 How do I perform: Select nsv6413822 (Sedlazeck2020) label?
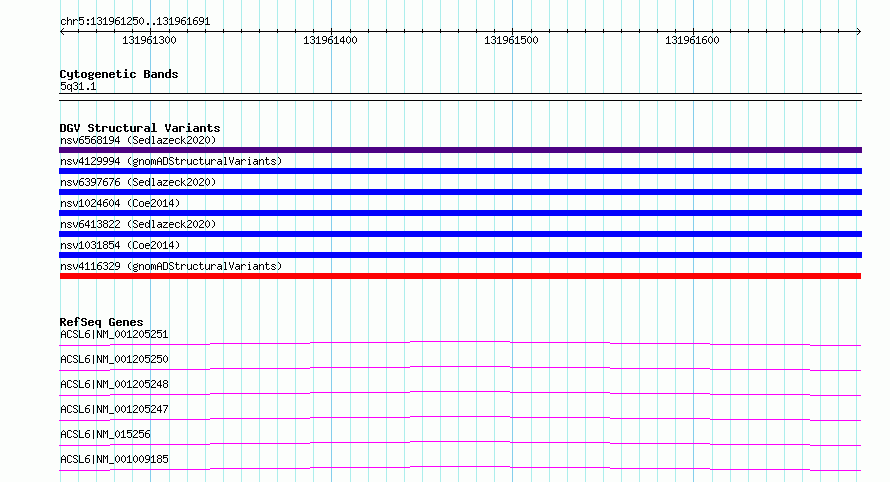coord(138,224)
